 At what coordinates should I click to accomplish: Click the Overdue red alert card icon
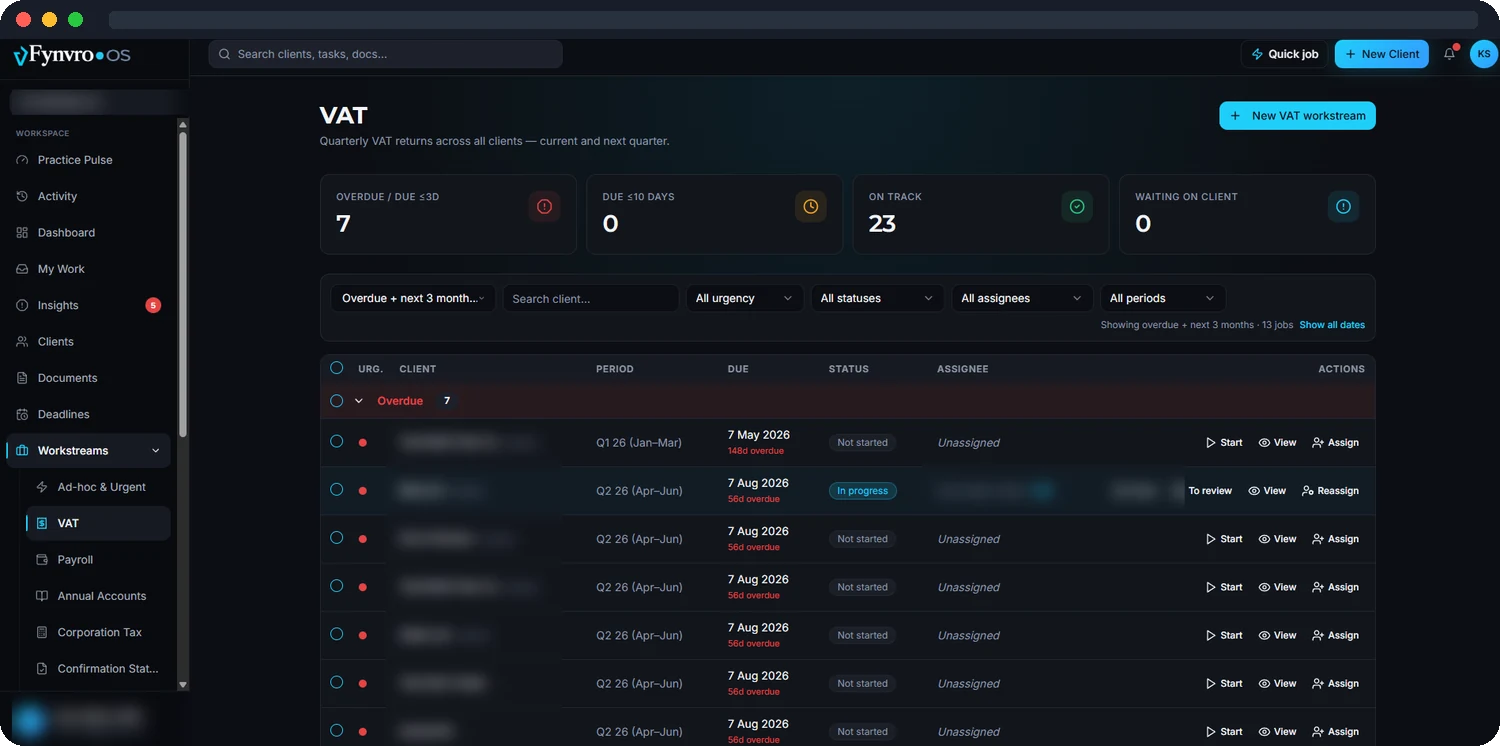[x=544, y=206]
